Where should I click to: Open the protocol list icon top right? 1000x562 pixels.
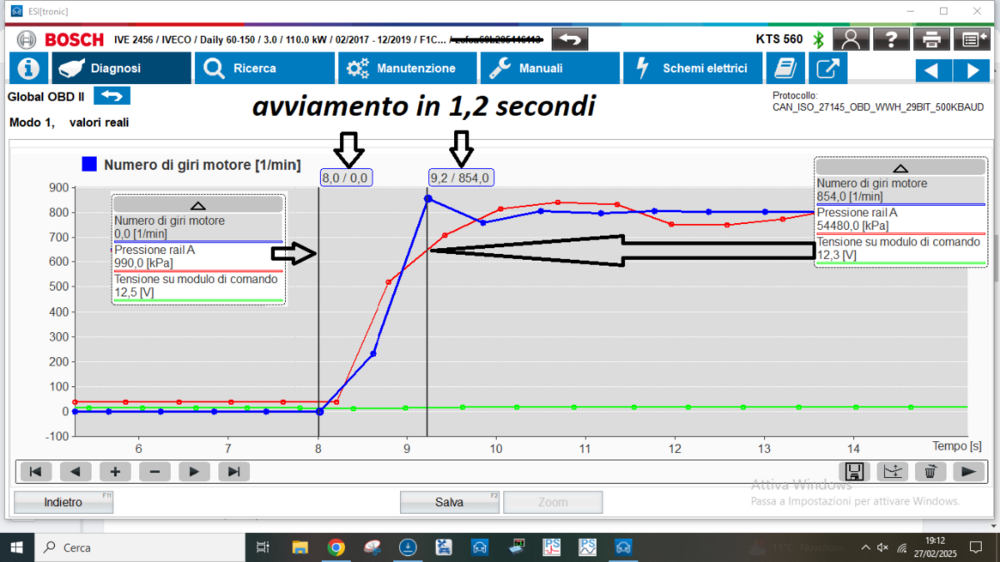coord(970,39)
